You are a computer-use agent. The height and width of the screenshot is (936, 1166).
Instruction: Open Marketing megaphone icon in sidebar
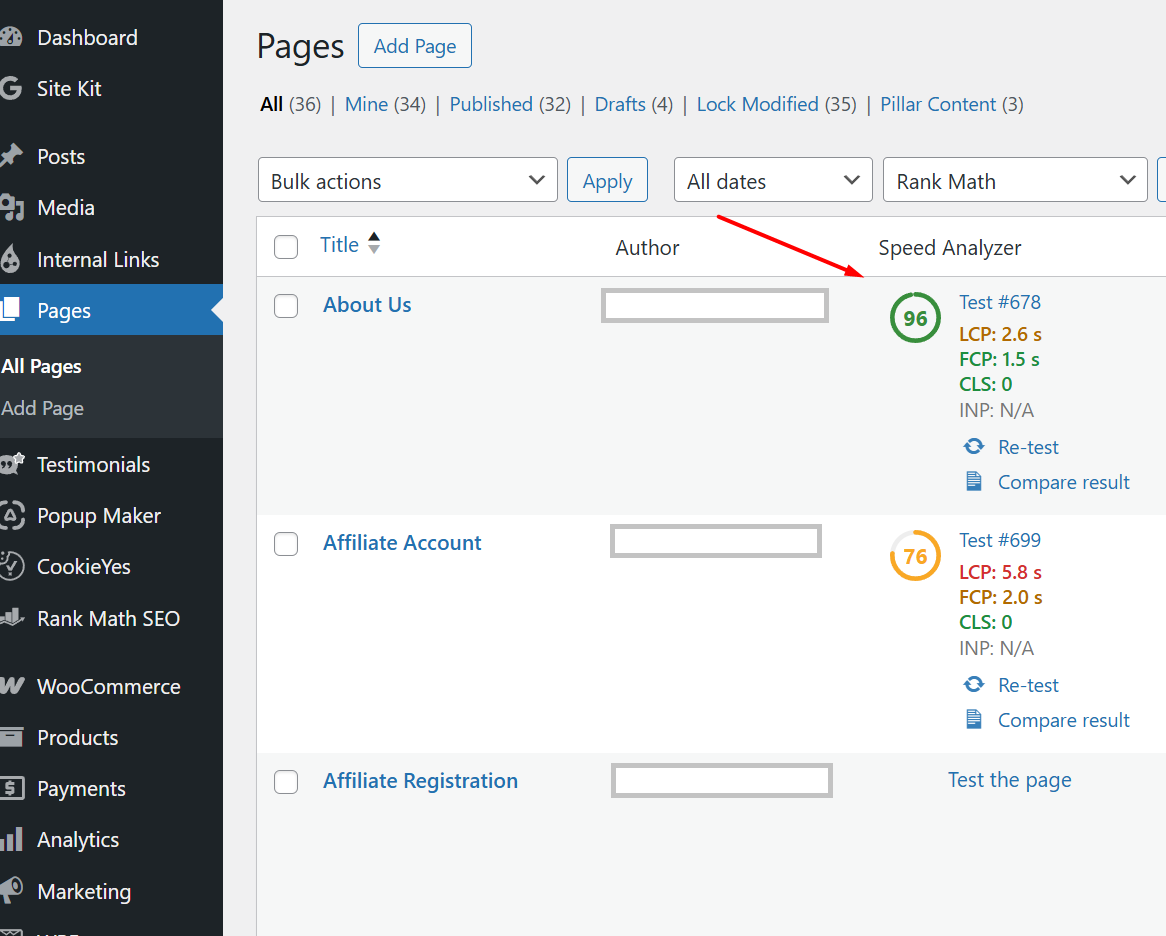(x=12, y=891)
